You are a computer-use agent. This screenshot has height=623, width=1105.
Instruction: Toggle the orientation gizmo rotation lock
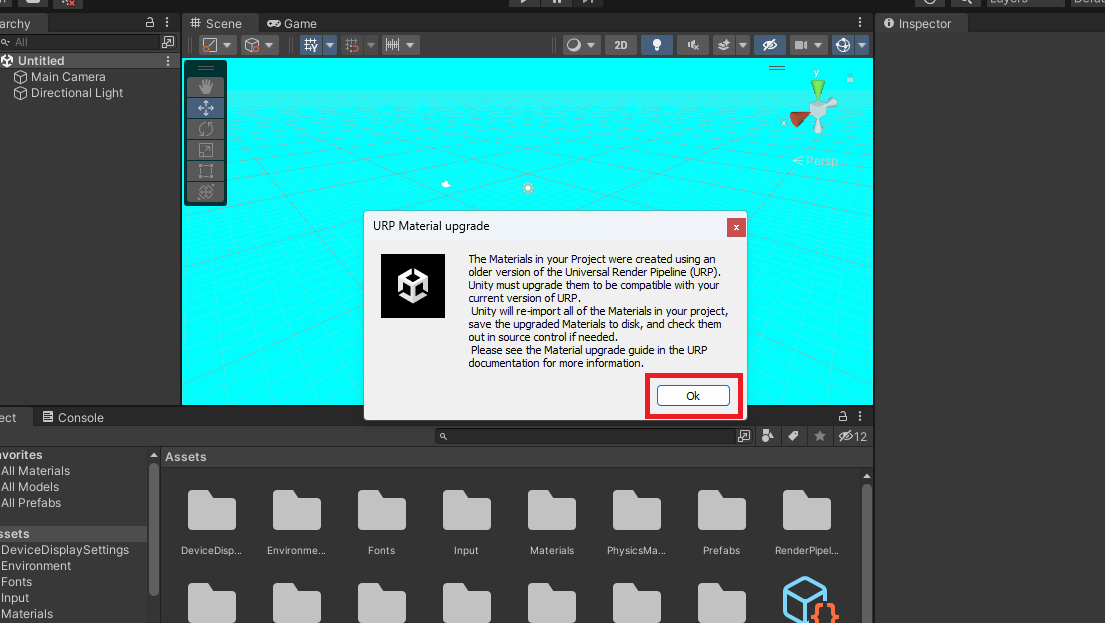(x=850, y=79)
